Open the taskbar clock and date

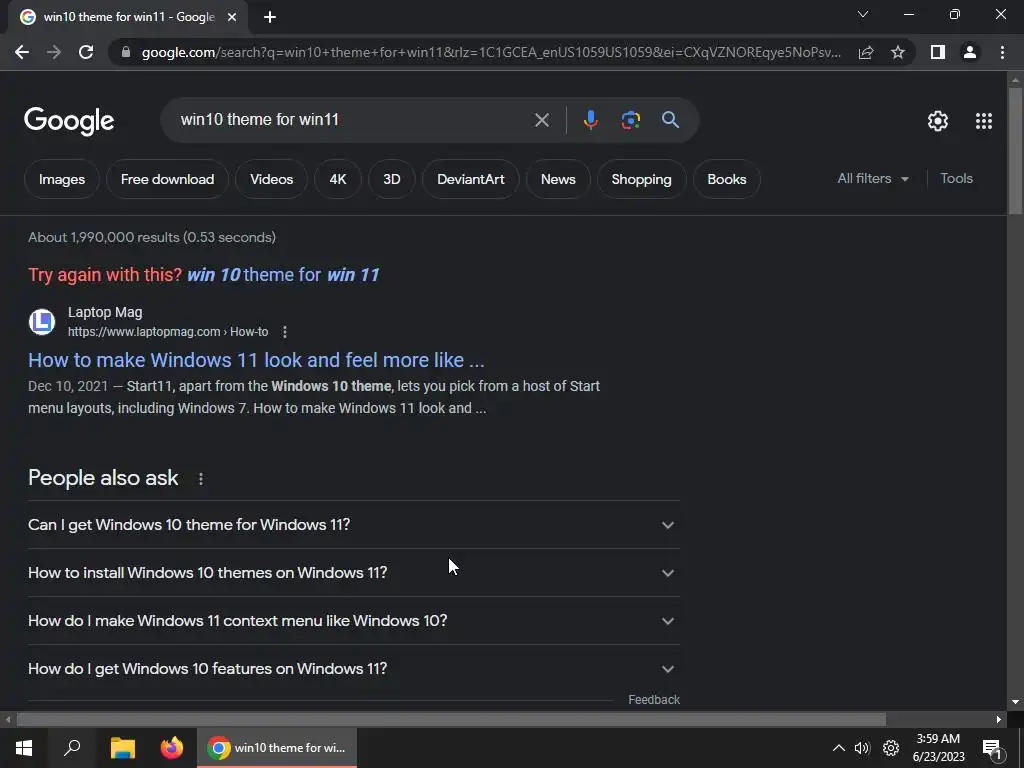pos(938,748)
